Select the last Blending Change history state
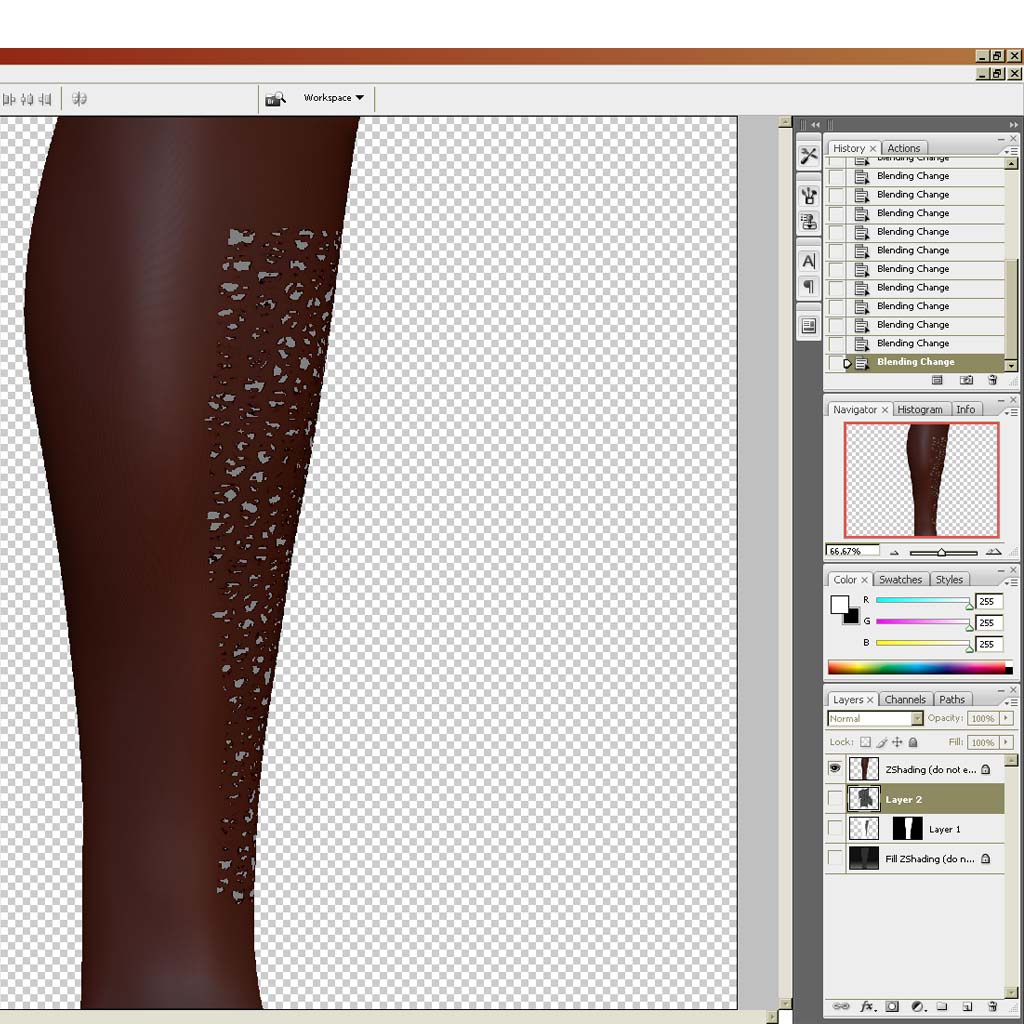 pos(915,362)
